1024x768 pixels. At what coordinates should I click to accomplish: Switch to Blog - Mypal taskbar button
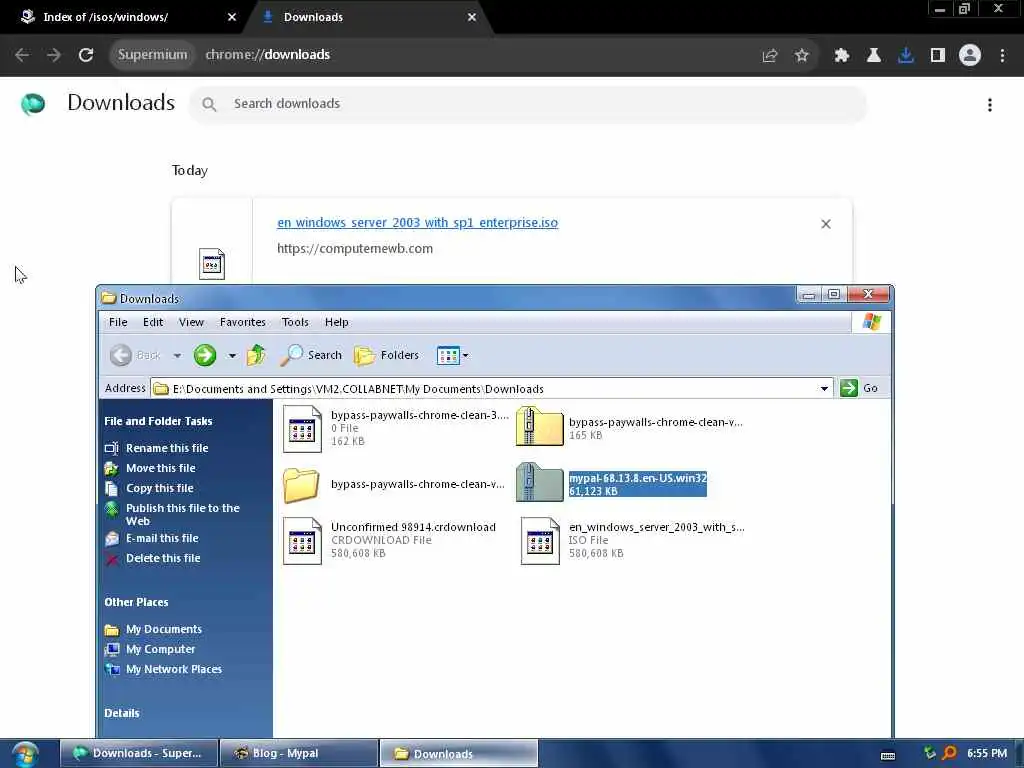pos(299,754)
